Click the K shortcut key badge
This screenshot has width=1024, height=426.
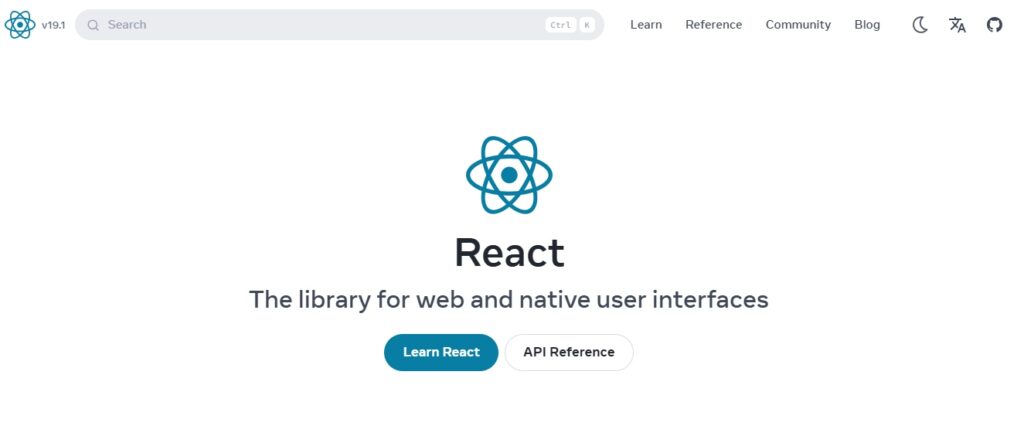click(x=586, y=25)
